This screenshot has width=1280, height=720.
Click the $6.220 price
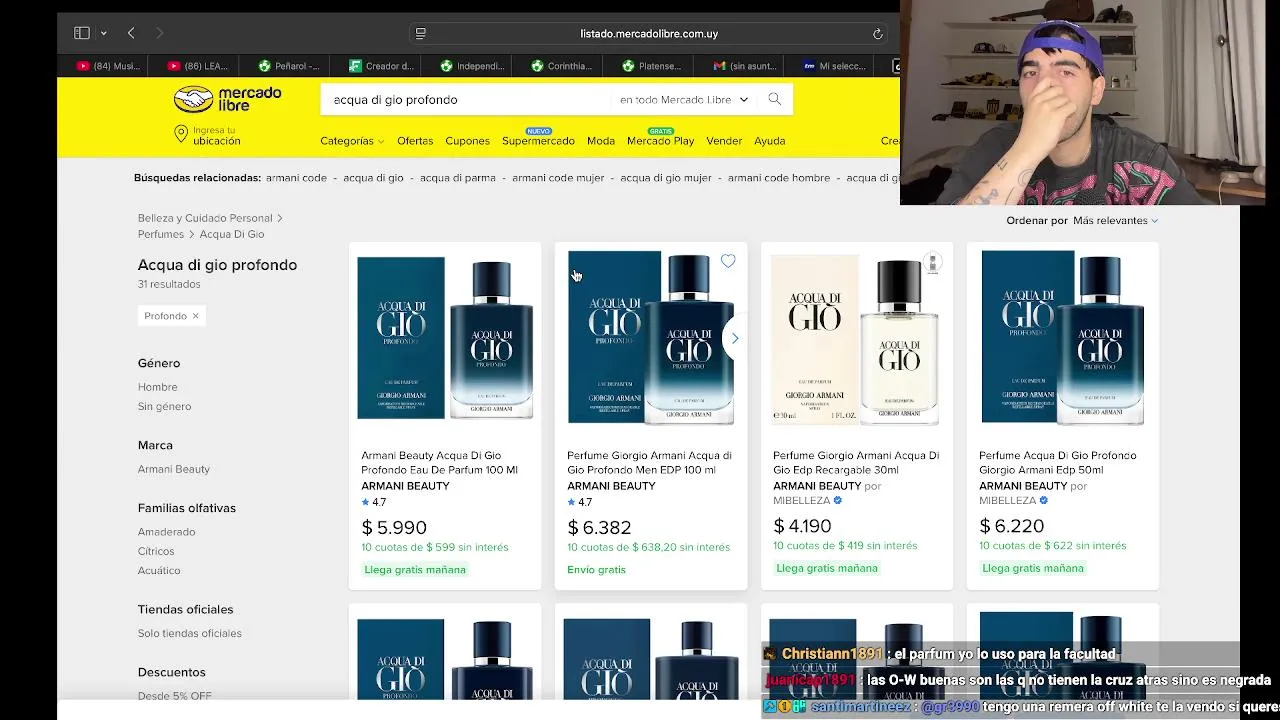tap(1012, 526)
